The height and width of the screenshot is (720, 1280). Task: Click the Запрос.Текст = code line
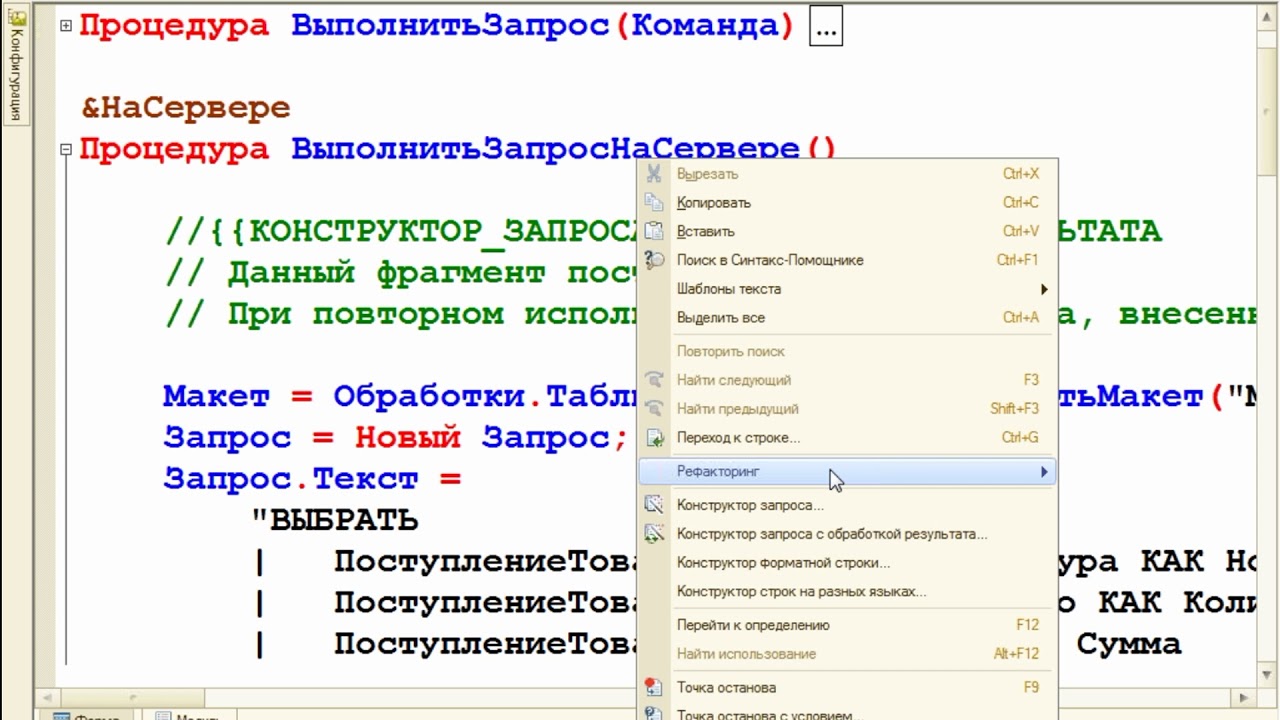(x=312, y=480)
